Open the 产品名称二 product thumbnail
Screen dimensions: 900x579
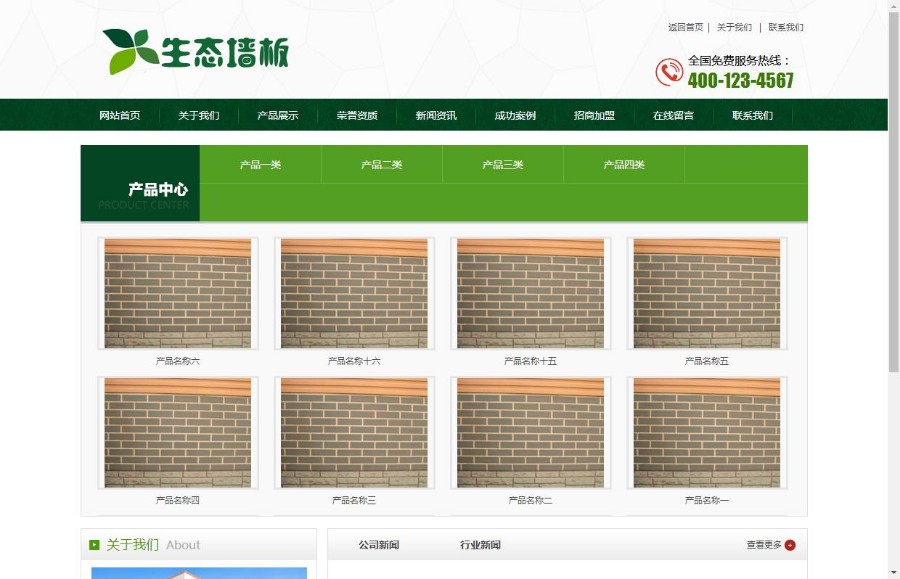click(530, 433)
